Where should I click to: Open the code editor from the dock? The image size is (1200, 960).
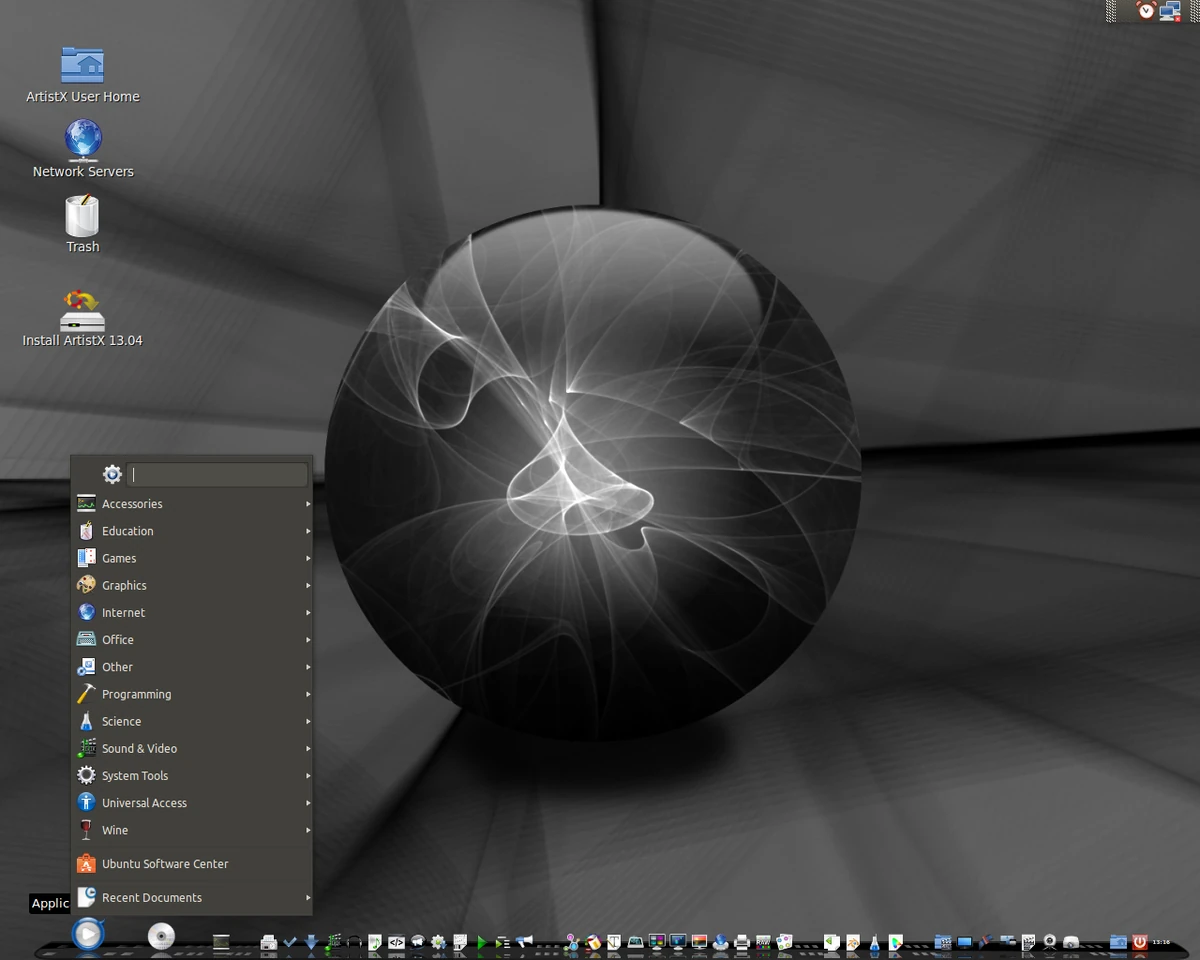[x=396, y=941]
